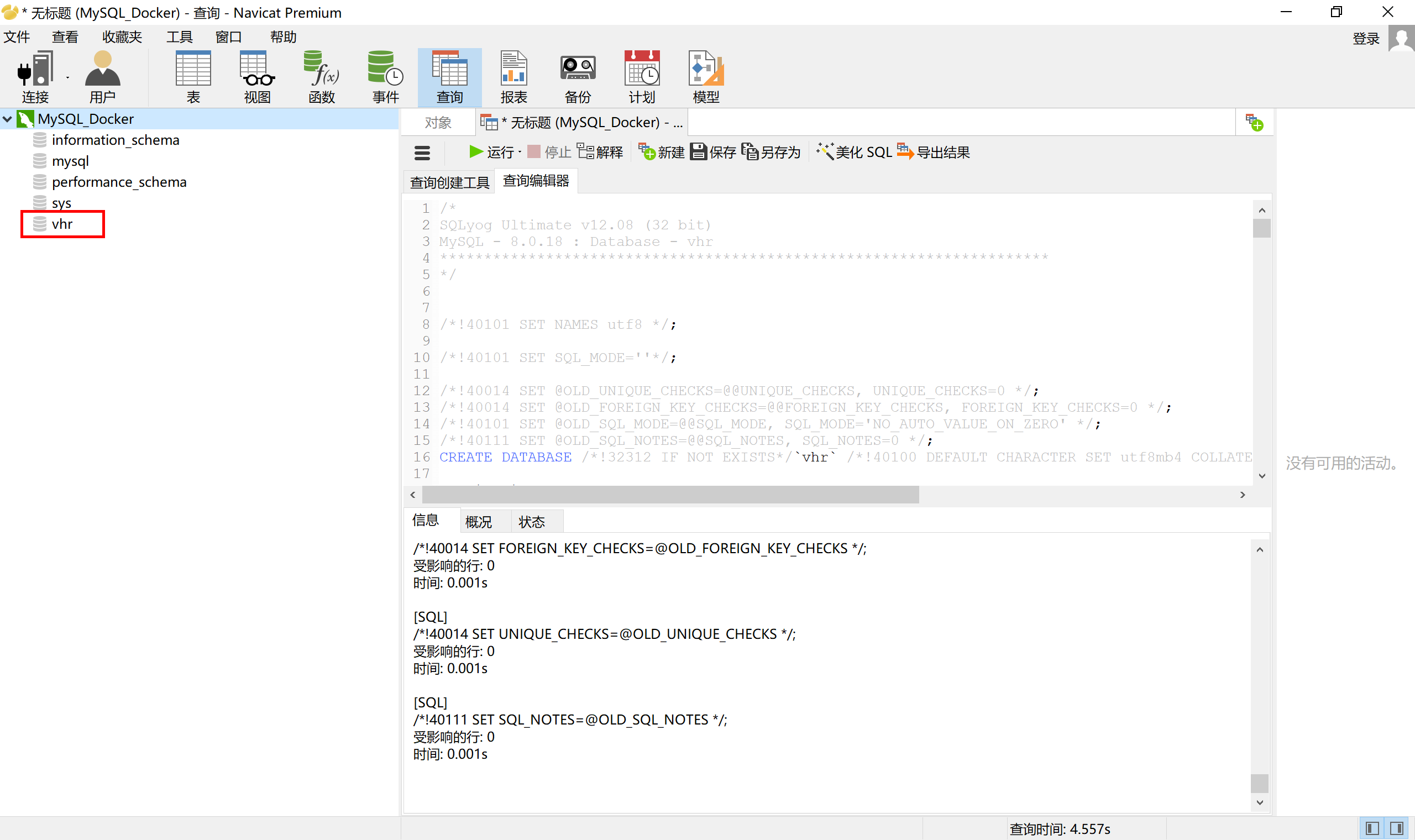Toggle right pane visibility icon in status bar

(1396, 829)
